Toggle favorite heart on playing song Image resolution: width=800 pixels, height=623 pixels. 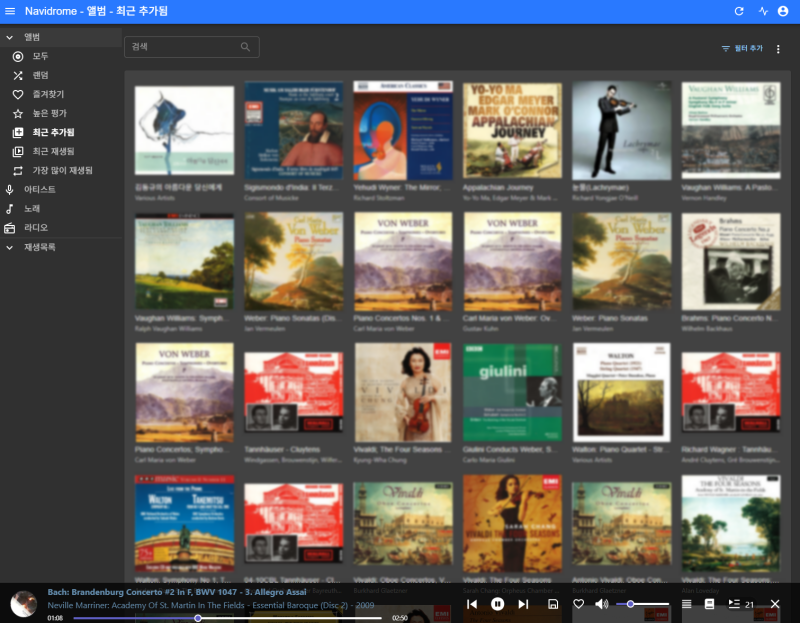[579, 604]
